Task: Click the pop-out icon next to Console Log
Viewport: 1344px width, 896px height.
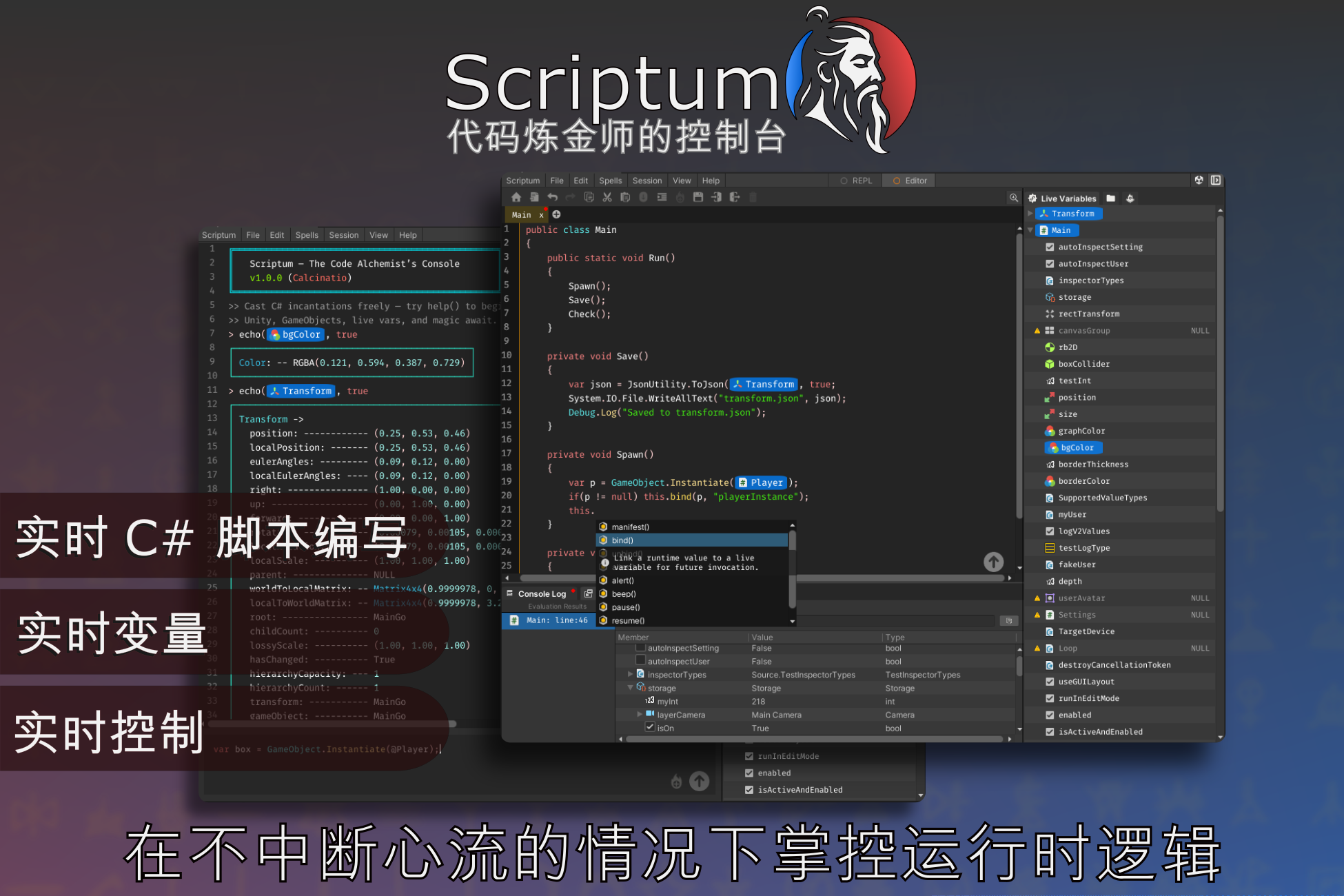Action: click(588, 593)
